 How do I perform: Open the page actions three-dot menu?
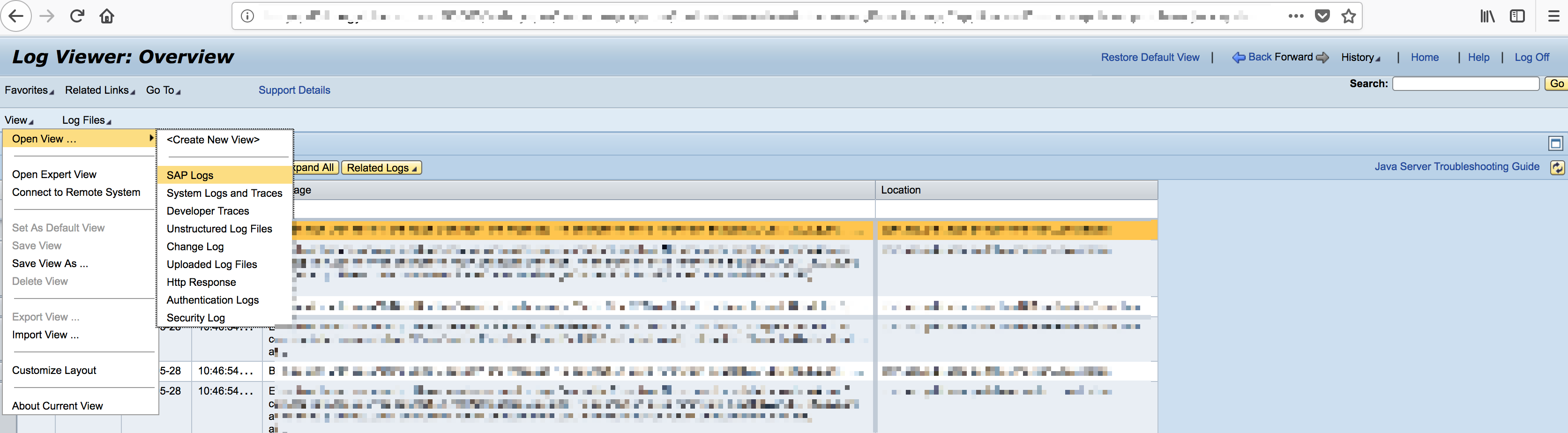click(1296, 16)
